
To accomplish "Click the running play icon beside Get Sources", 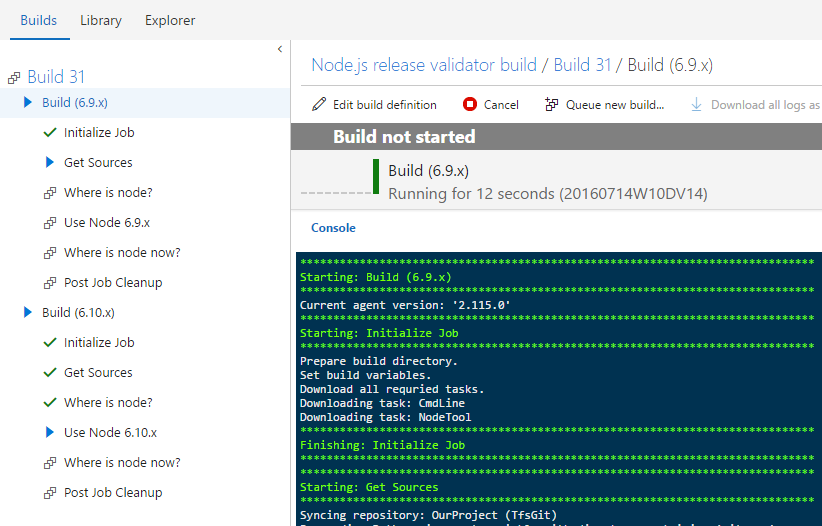I will 50,163.
